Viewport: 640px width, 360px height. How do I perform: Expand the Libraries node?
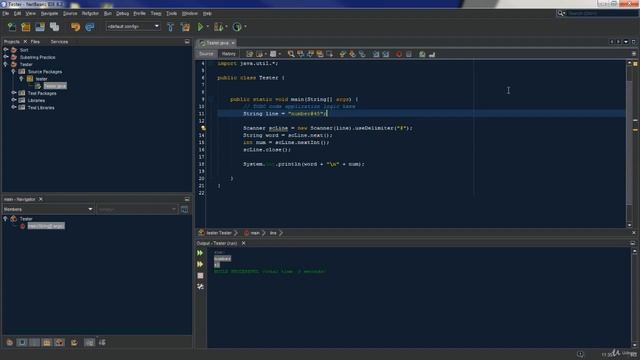click(13, 100)
